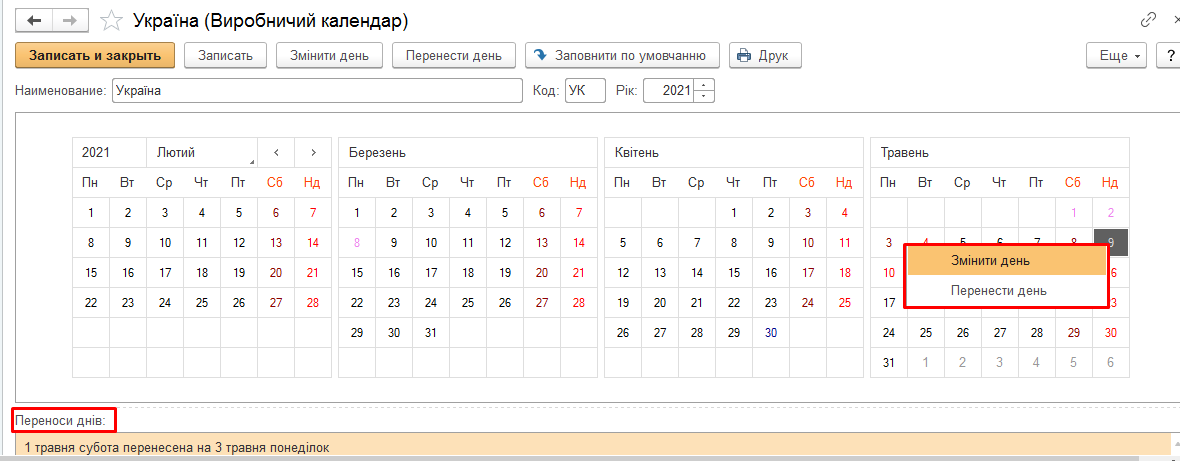
Task: Choose Змінити день in context menu
Action: pos(1006,261)
